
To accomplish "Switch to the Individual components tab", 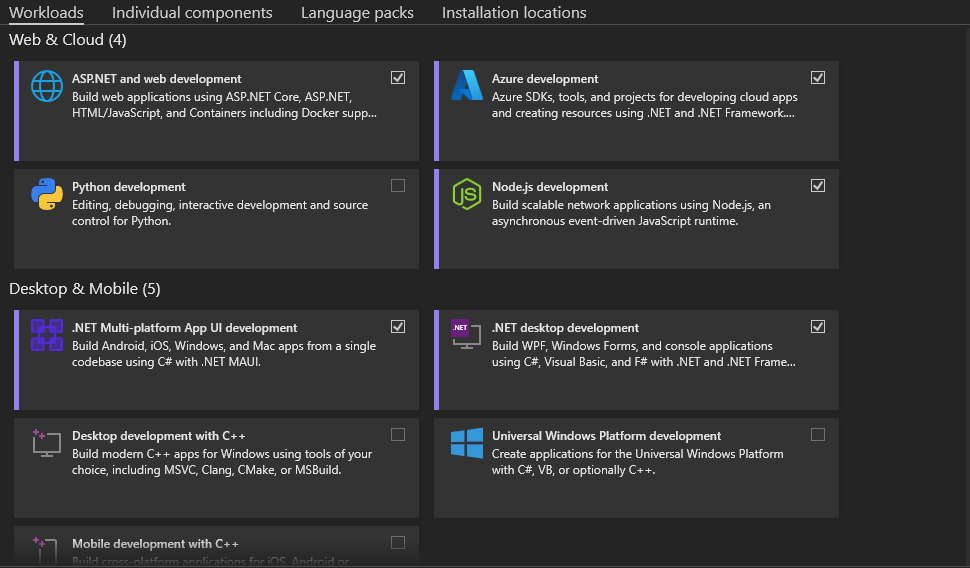I will point(192,13).
